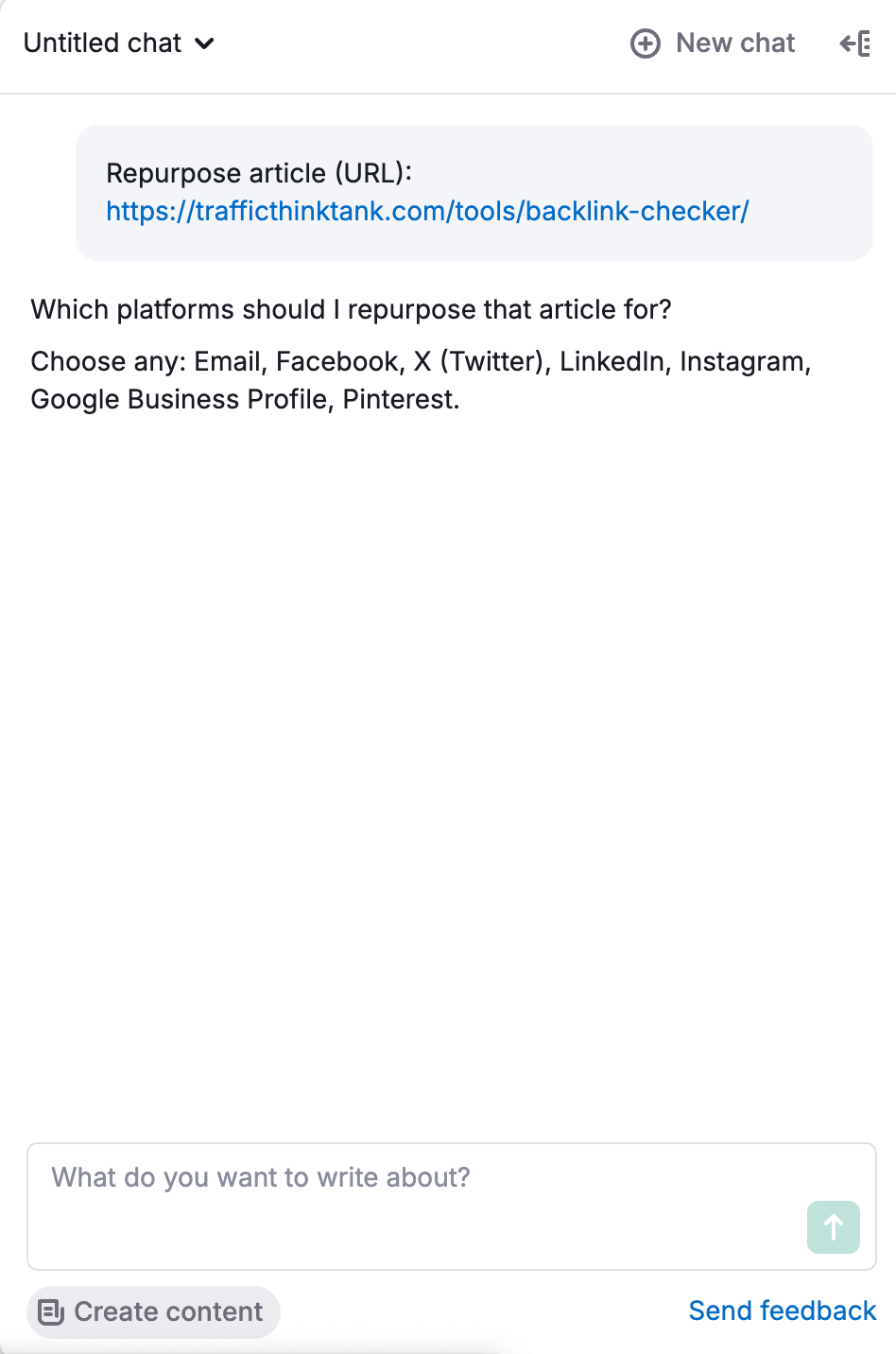Click 'Google Business Profile' in the reply
The width and height of the screenshot is (896, 1354).
click(181, 399)
